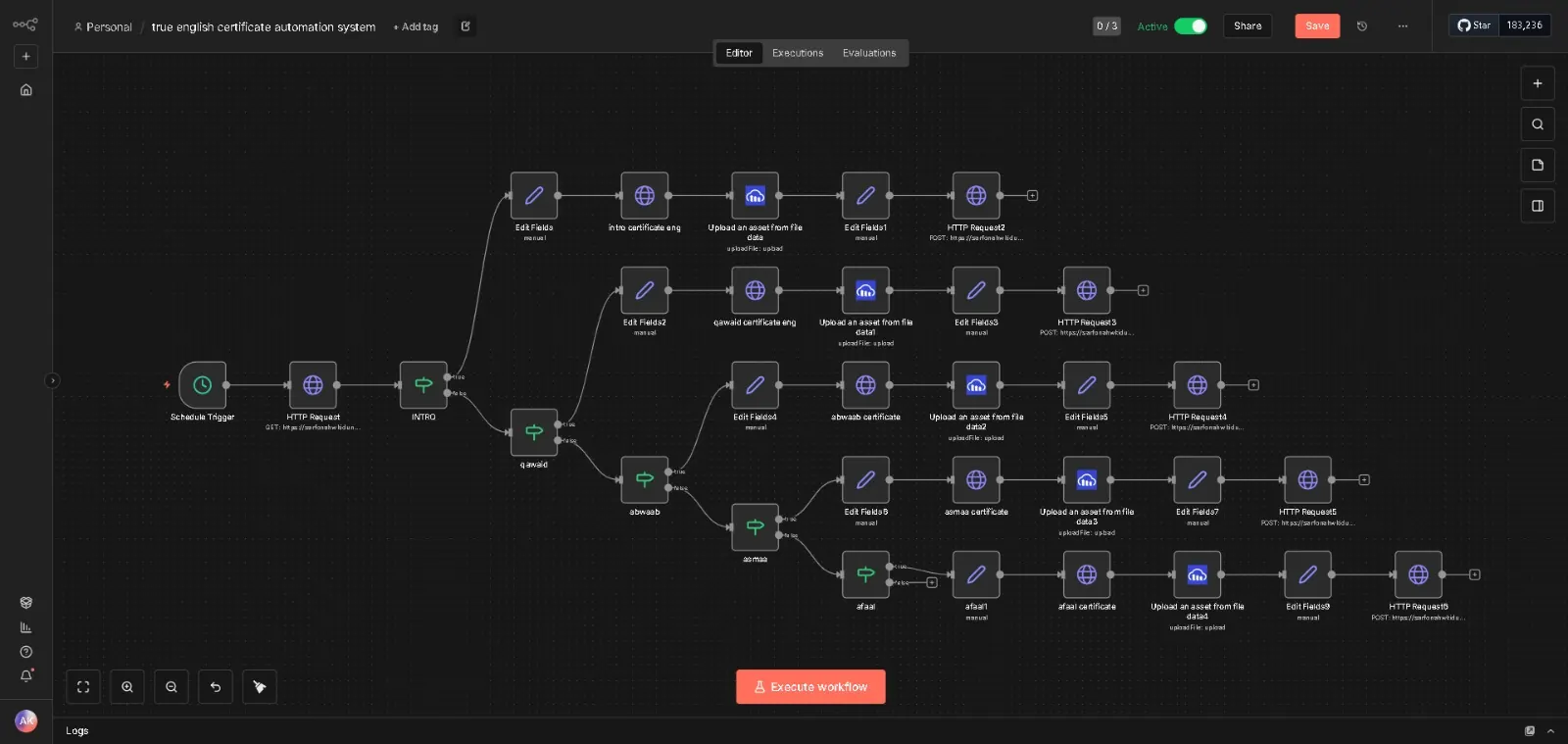The image size is (1568, 744).
Task: Select the INTRO if-condition node
Action: click(423, 385)
